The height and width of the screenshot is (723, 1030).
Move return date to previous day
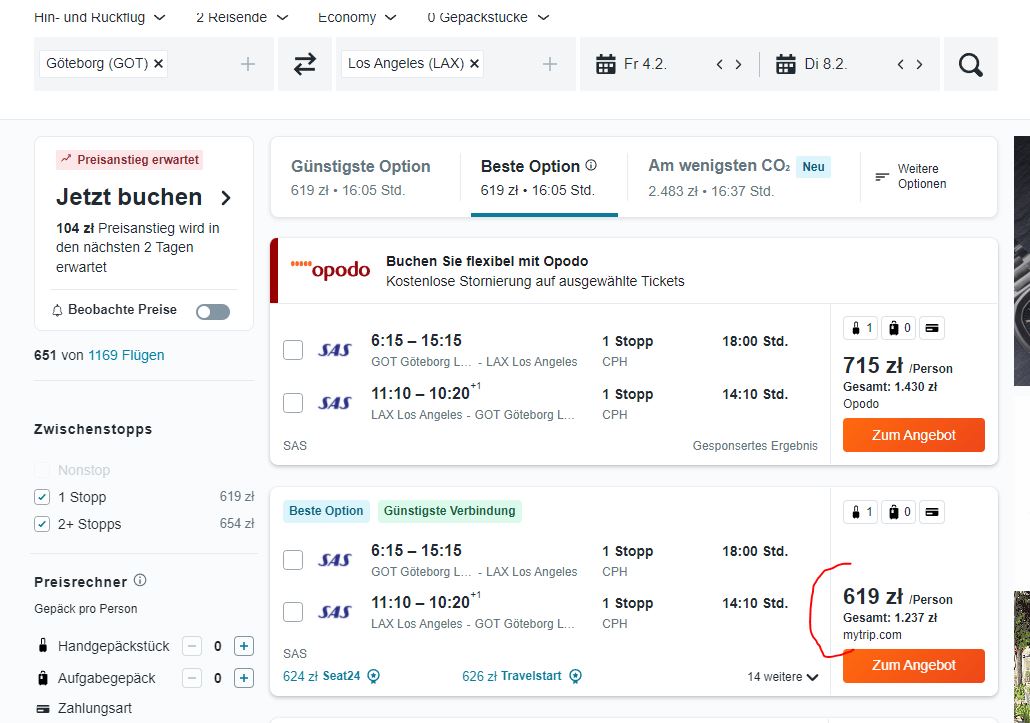(901, 64)
